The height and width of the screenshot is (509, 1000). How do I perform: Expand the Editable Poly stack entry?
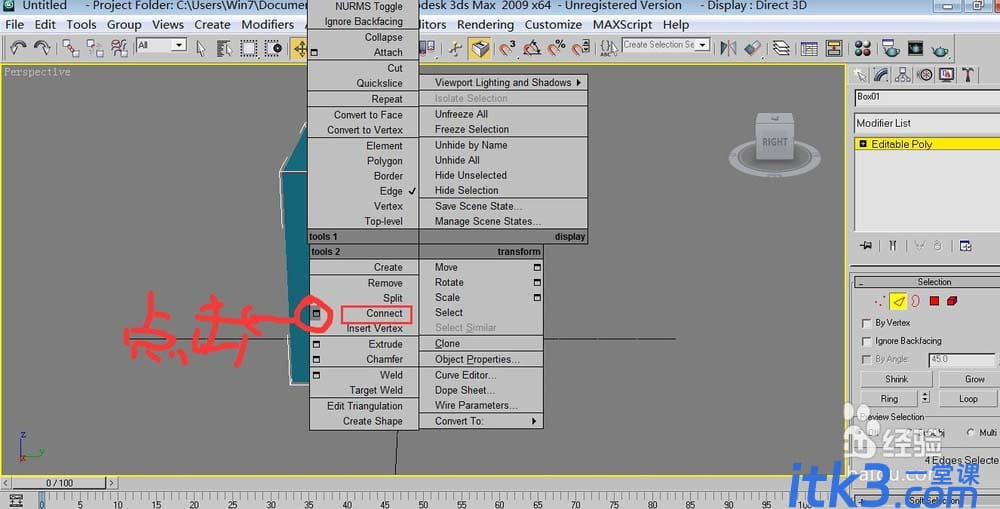[863, 144]
